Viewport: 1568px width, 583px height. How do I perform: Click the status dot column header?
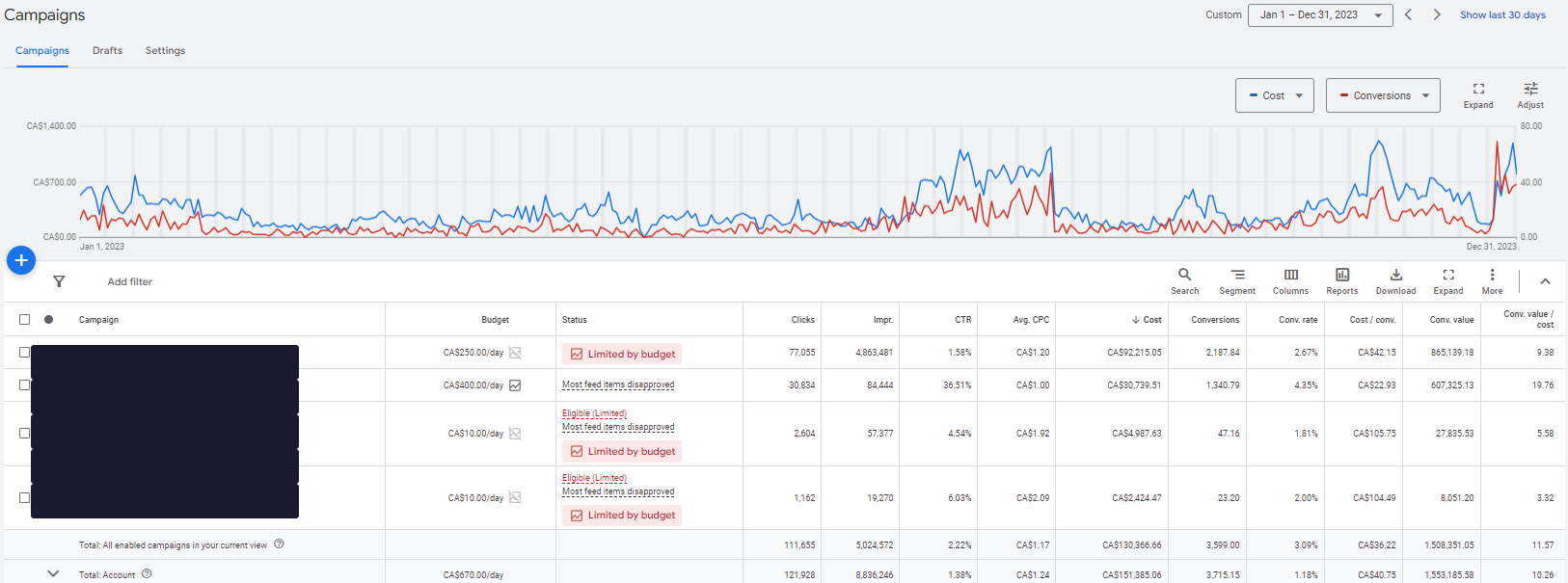pos(48,319)
